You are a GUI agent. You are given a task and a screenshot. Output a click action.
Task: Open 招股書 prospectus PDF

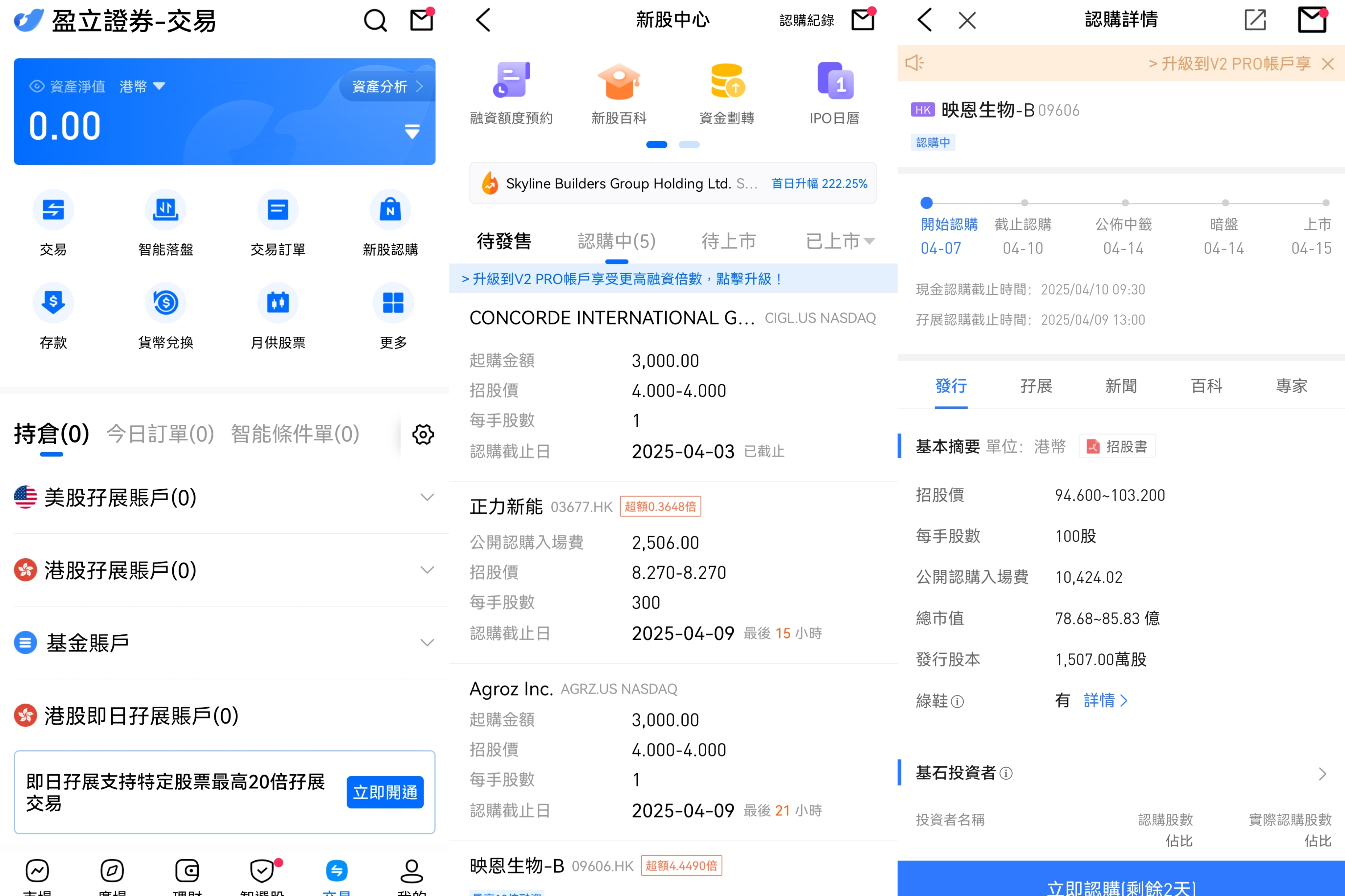[1117, 446]
